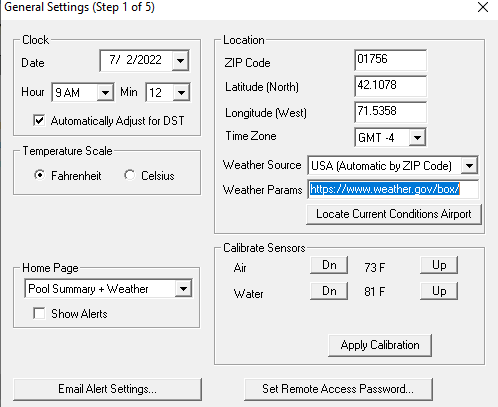The image size is (498, 407).
Task: Lower Water sensor calibration with Dn
Action: click(329, 291)
